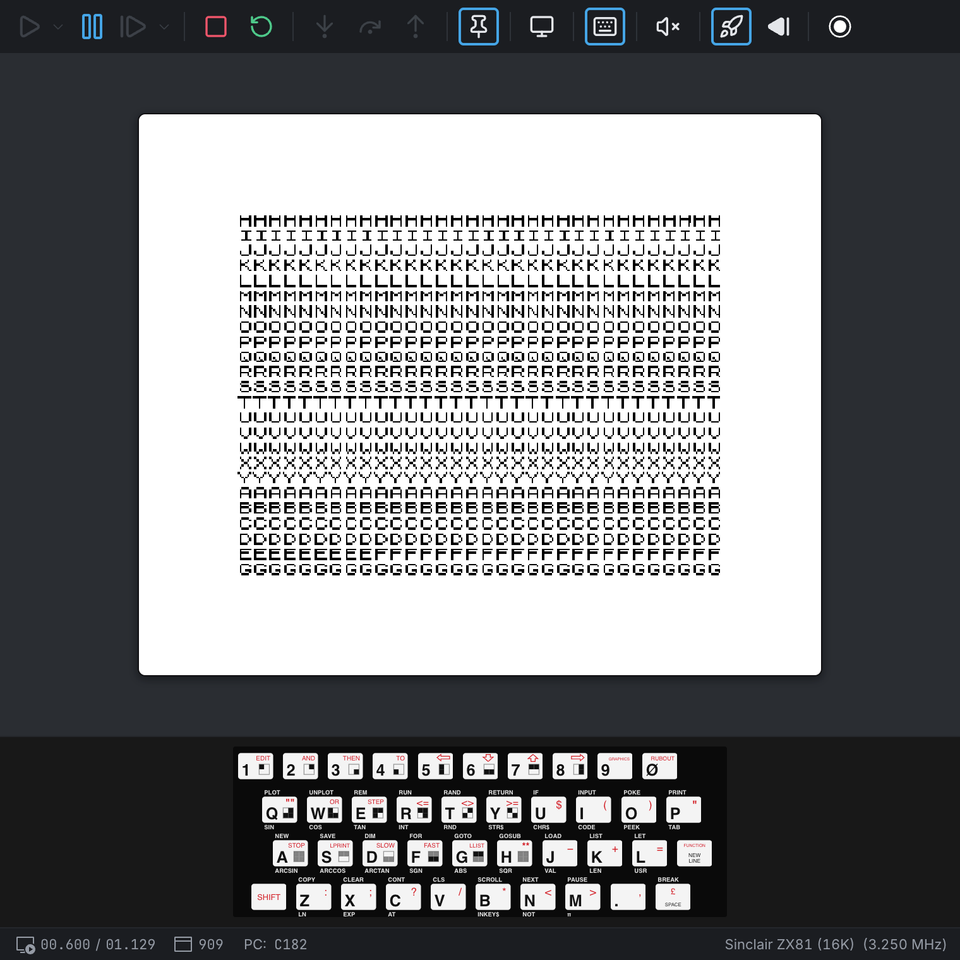This screenshot has width=960, height=960.
Task: Click the J LOAD key
Action: 560,853
